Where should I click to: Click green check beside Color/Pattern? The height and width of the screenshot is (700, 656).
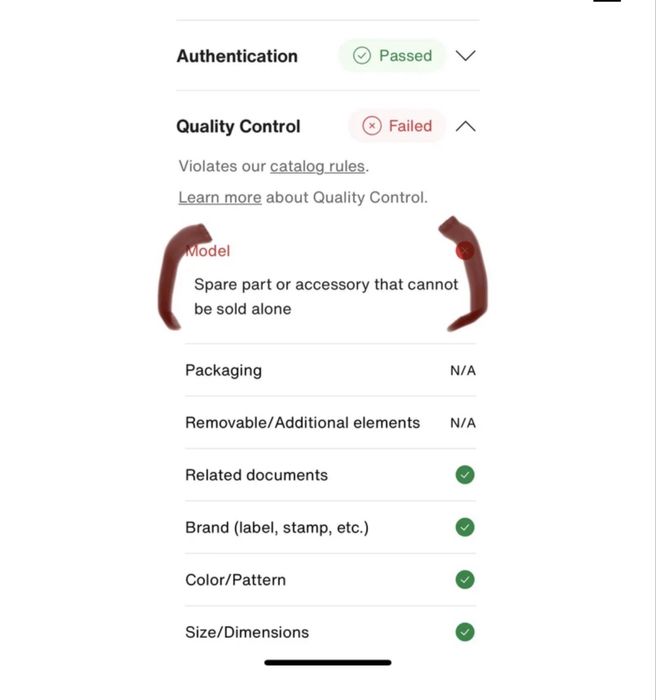coord(464,580)
